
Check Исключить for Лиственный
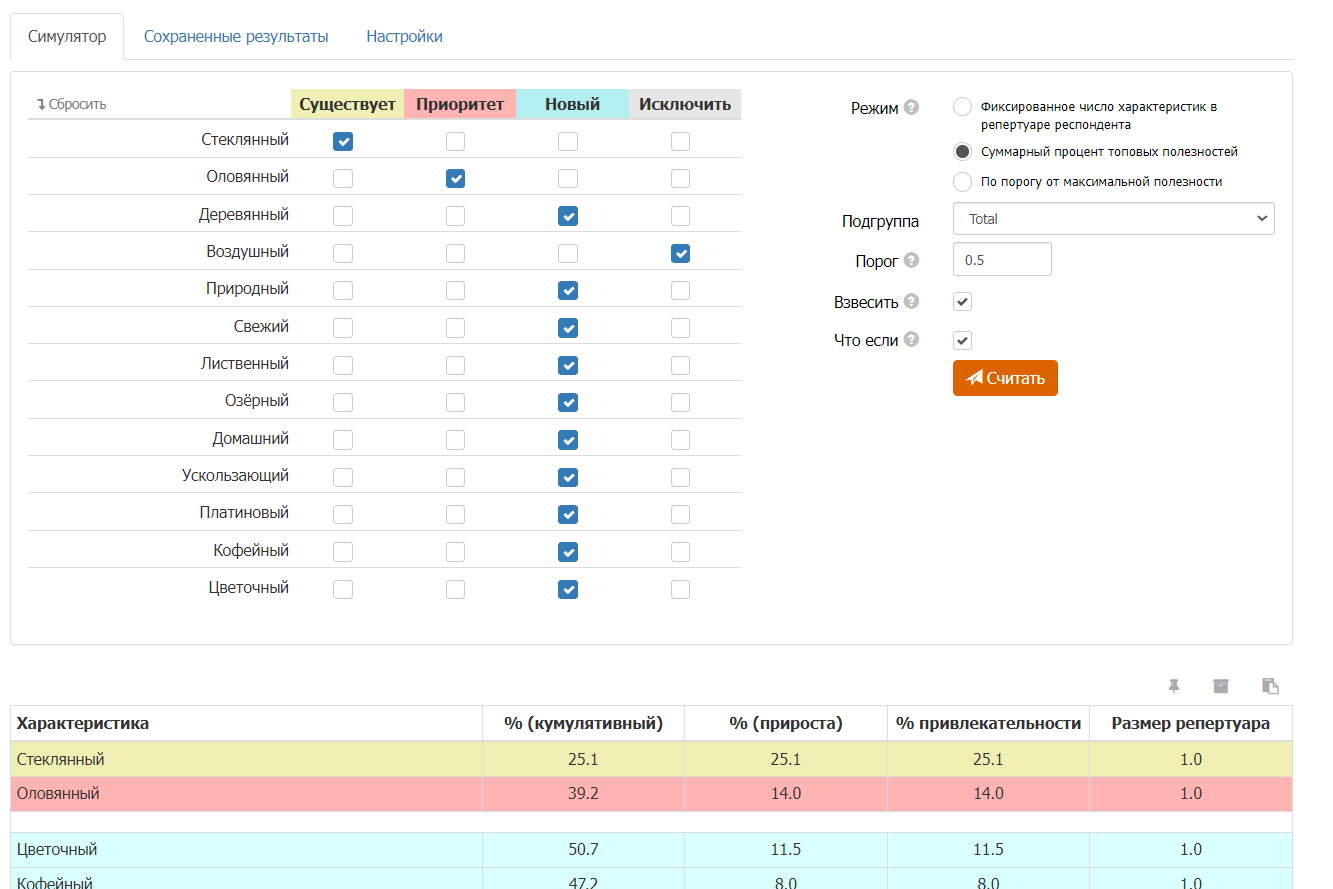pos(681,366)
